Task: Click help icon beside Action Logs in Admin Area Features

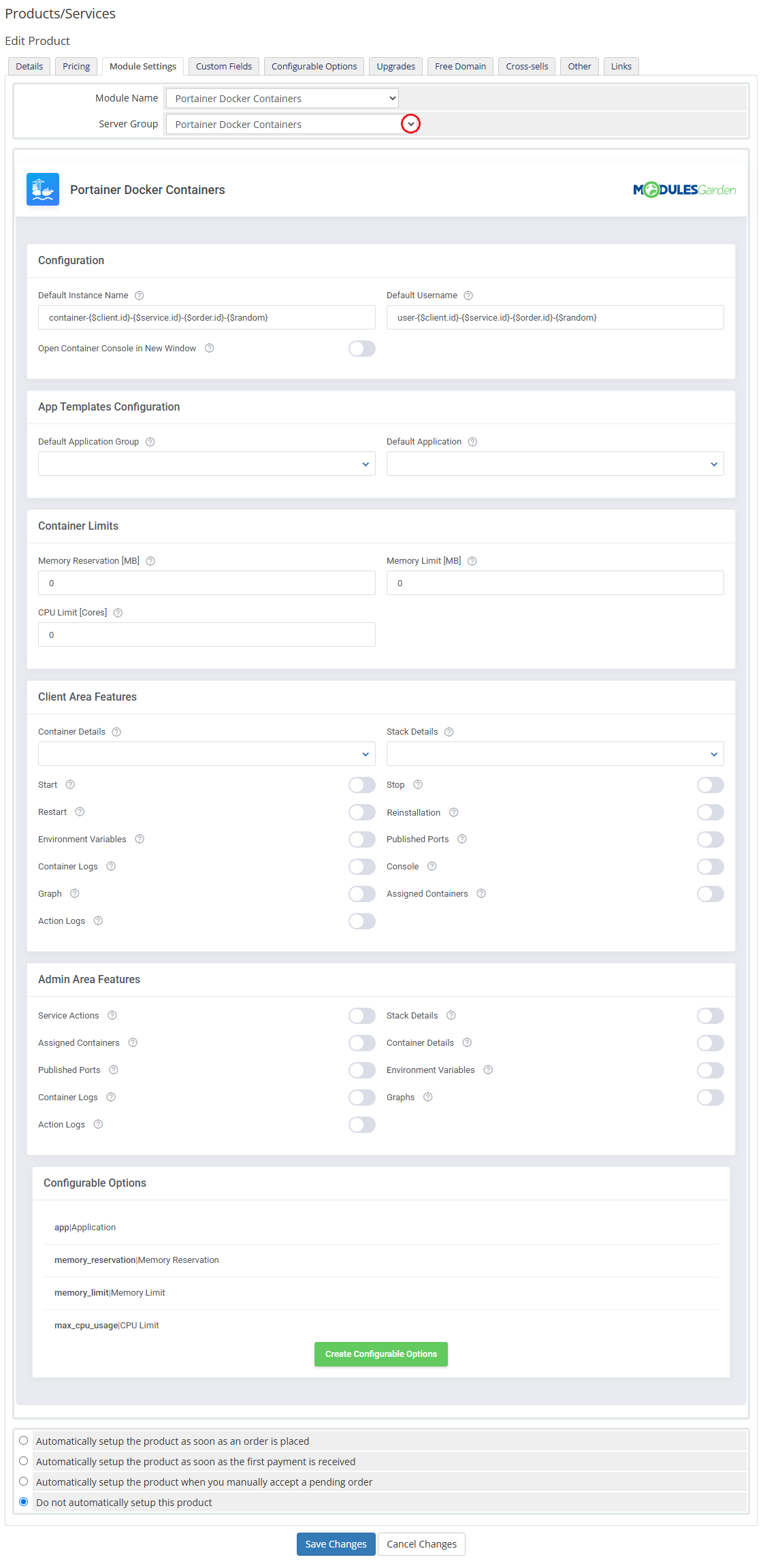Action: tap(98, 1124)
